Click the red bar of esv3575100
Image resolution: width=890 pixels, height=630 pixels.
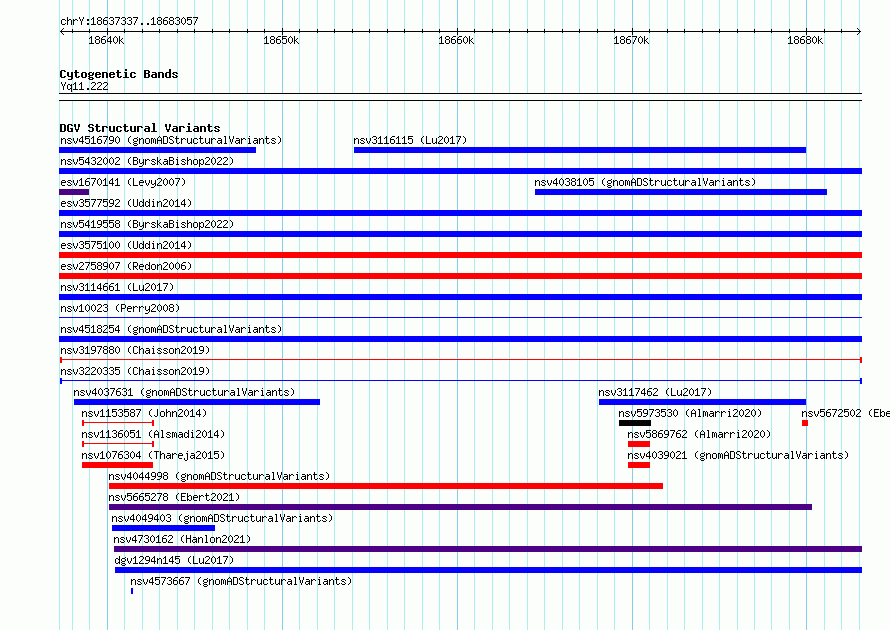coord(460,255)
